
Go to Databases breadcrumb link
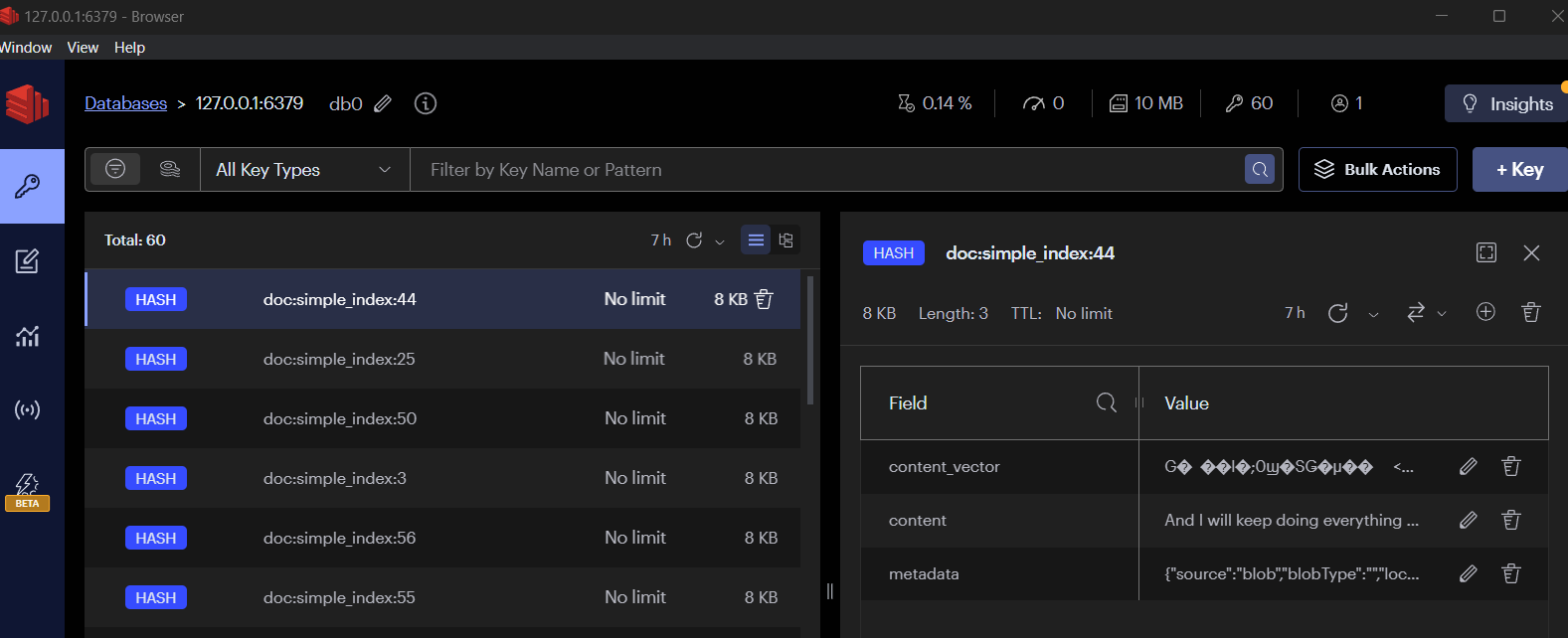coord(125,103)
